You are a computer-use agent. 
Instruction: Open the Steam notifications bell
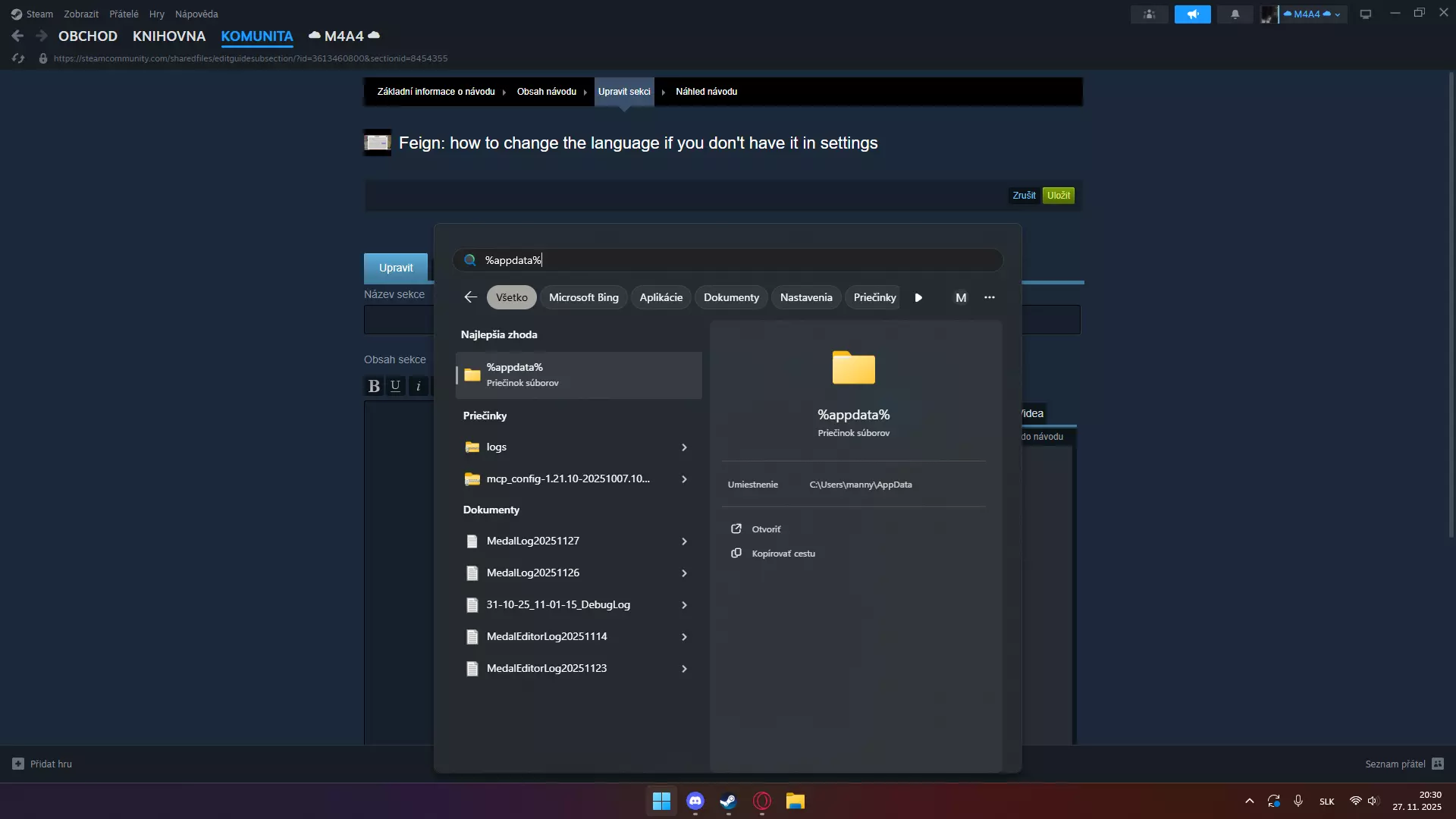(x=1235, y=14)
